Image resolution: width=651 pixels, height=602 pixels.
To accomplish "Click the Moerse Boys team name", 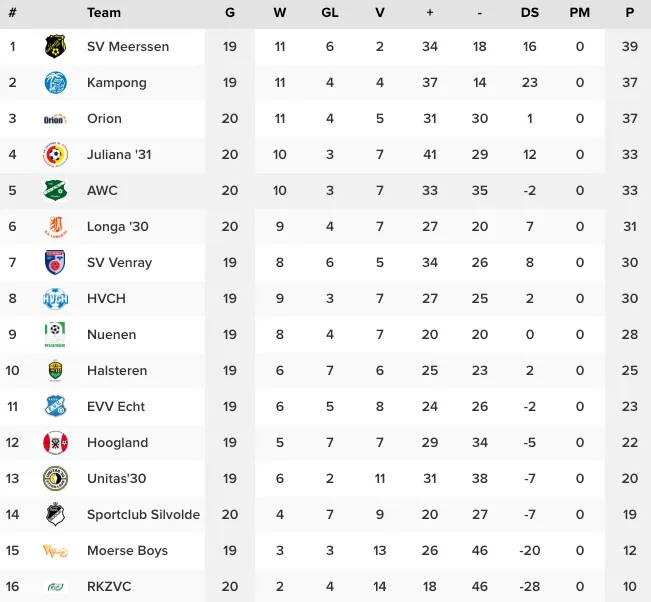I will [x=127, y=551].
